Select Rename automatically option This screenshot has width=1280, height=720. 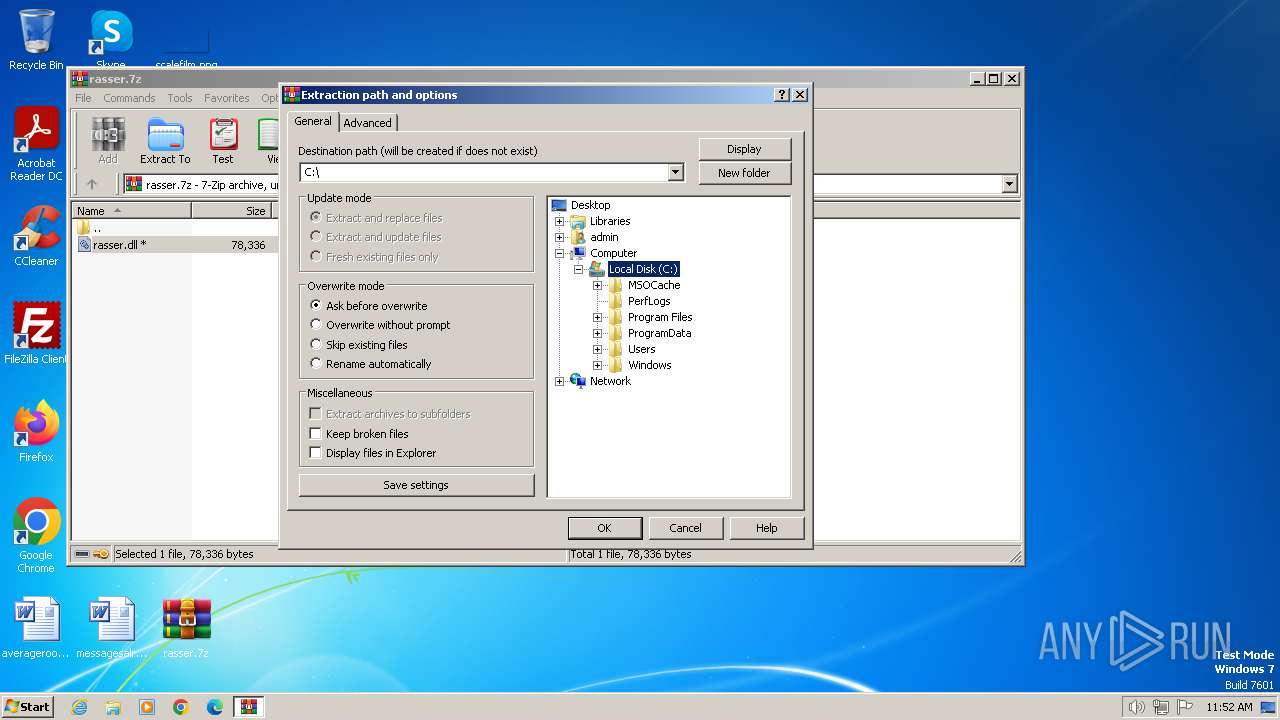[370, 364]
